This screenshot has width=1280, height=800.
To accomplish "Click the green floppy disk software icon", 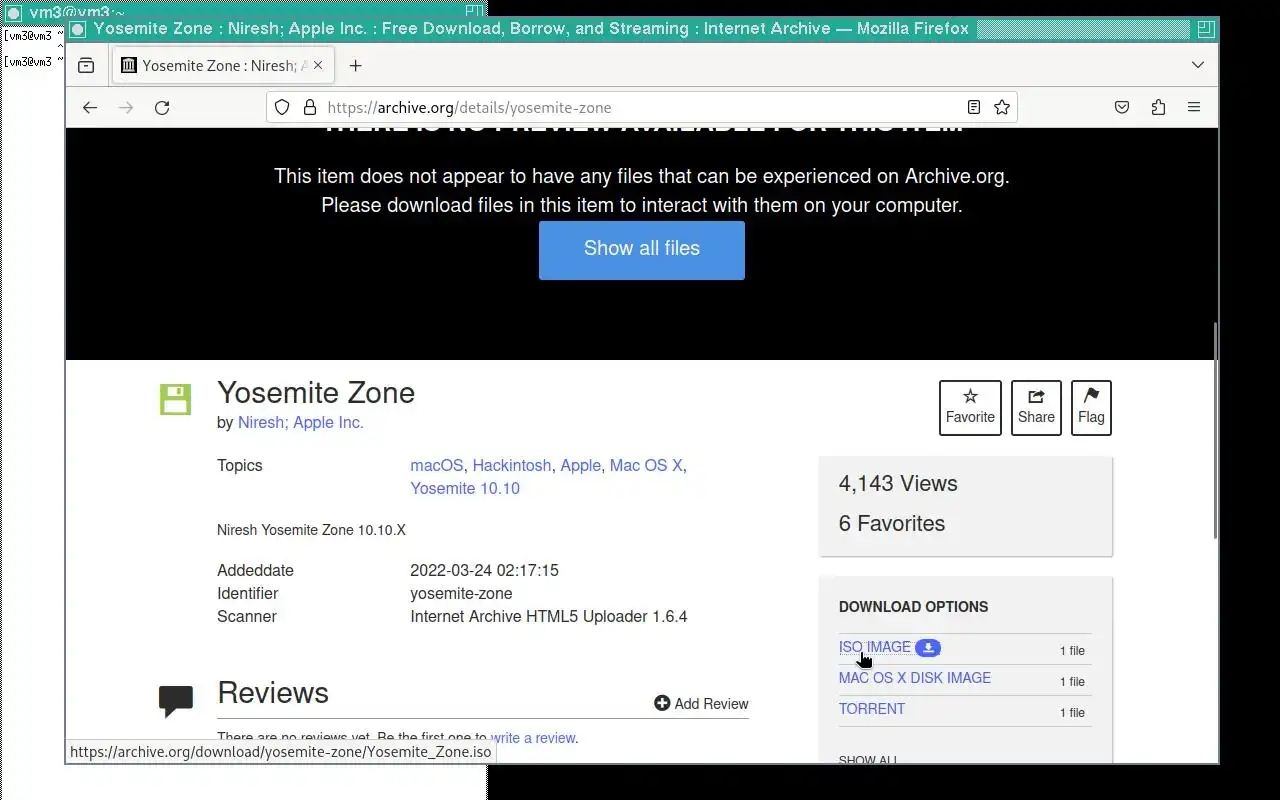I will point(175,399).
